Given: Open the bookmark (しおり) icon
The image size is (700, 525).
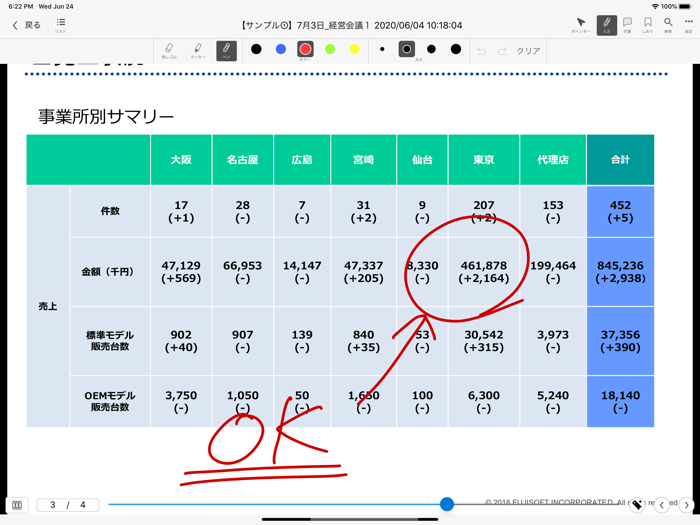Looking at the screenshot, I should tap(648, 25).
